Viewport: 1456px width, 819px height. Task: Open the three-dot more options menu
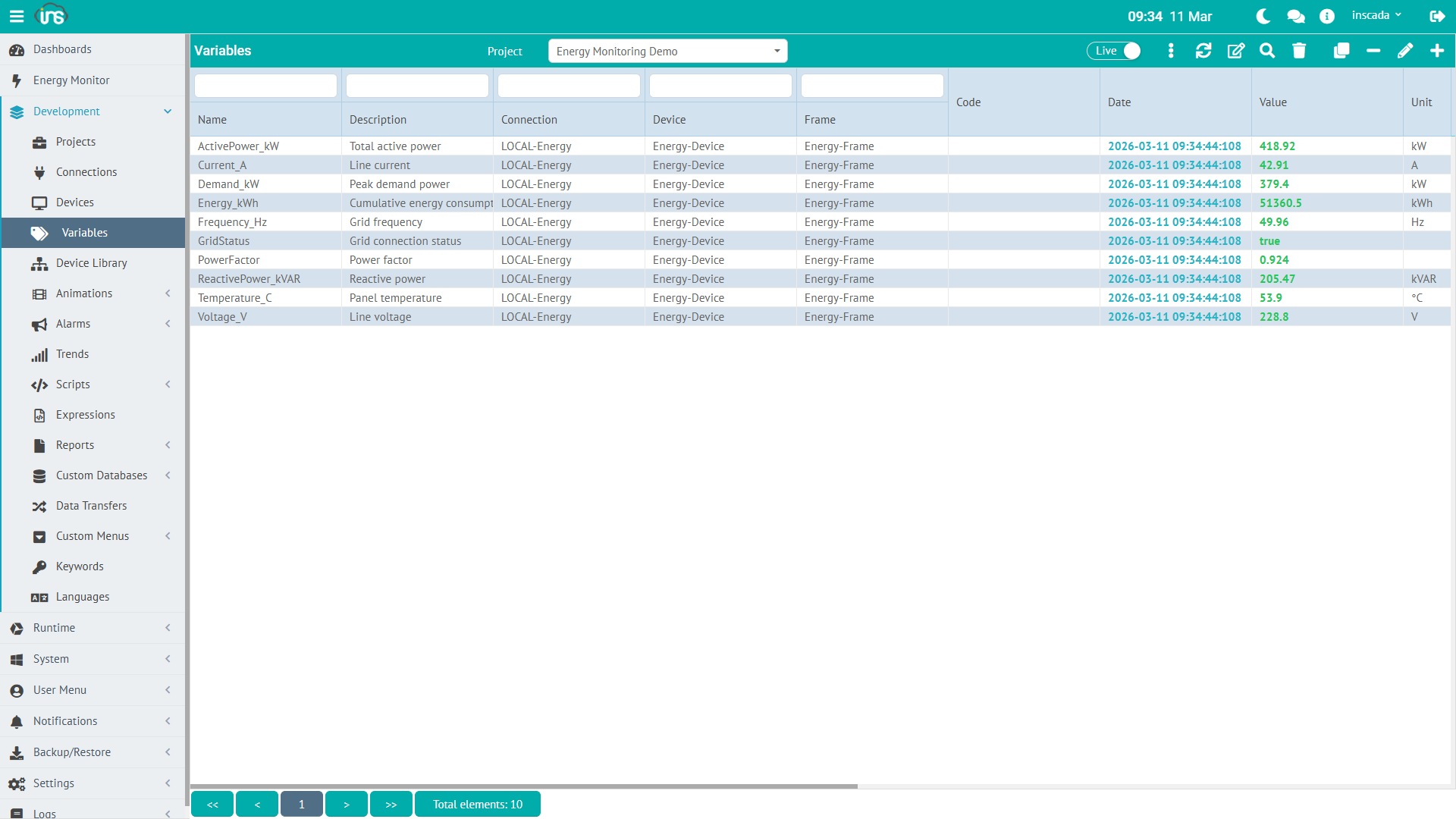coord(1171,51)
